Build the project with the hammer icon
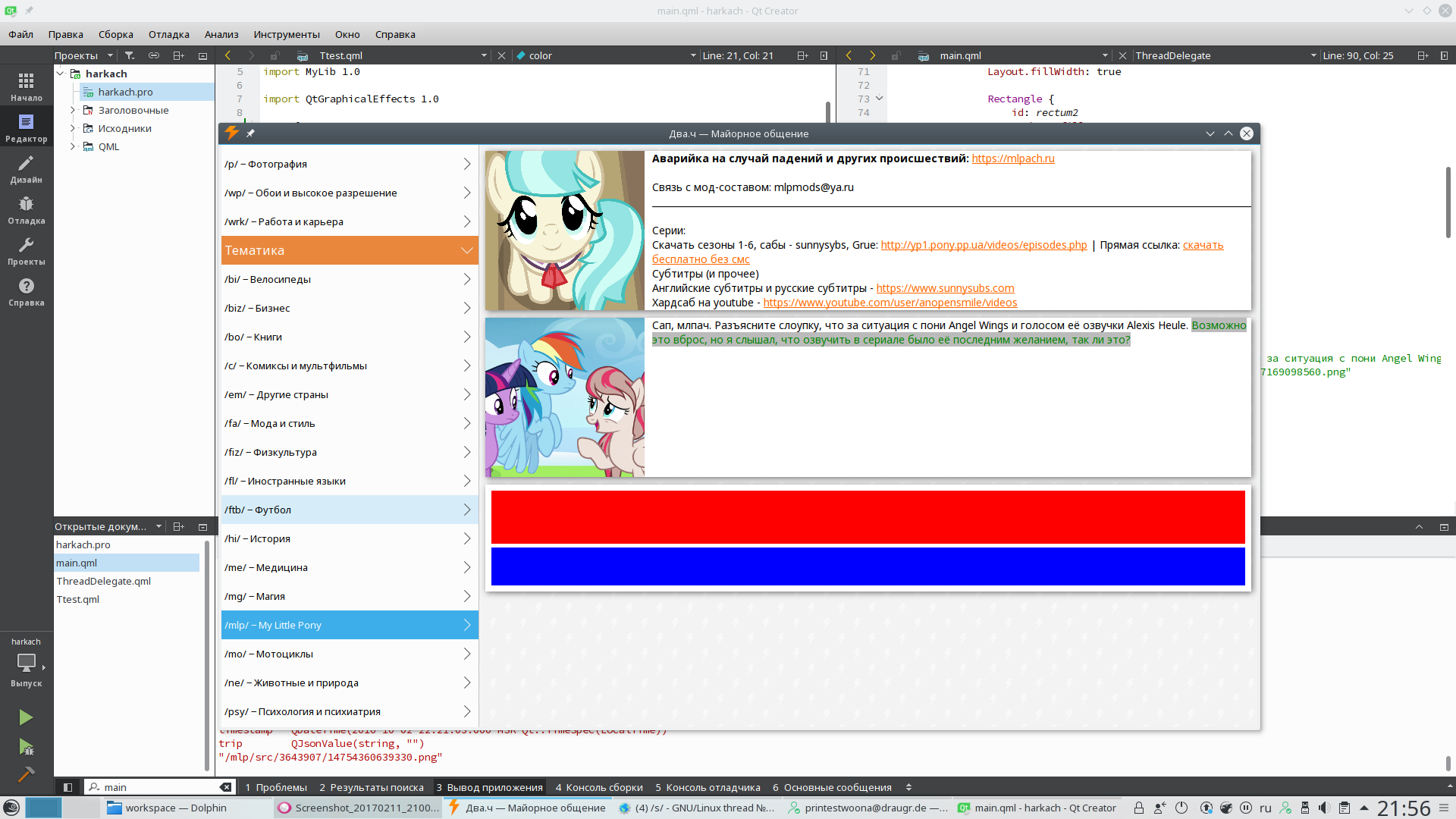 click(x=26, y=774)
